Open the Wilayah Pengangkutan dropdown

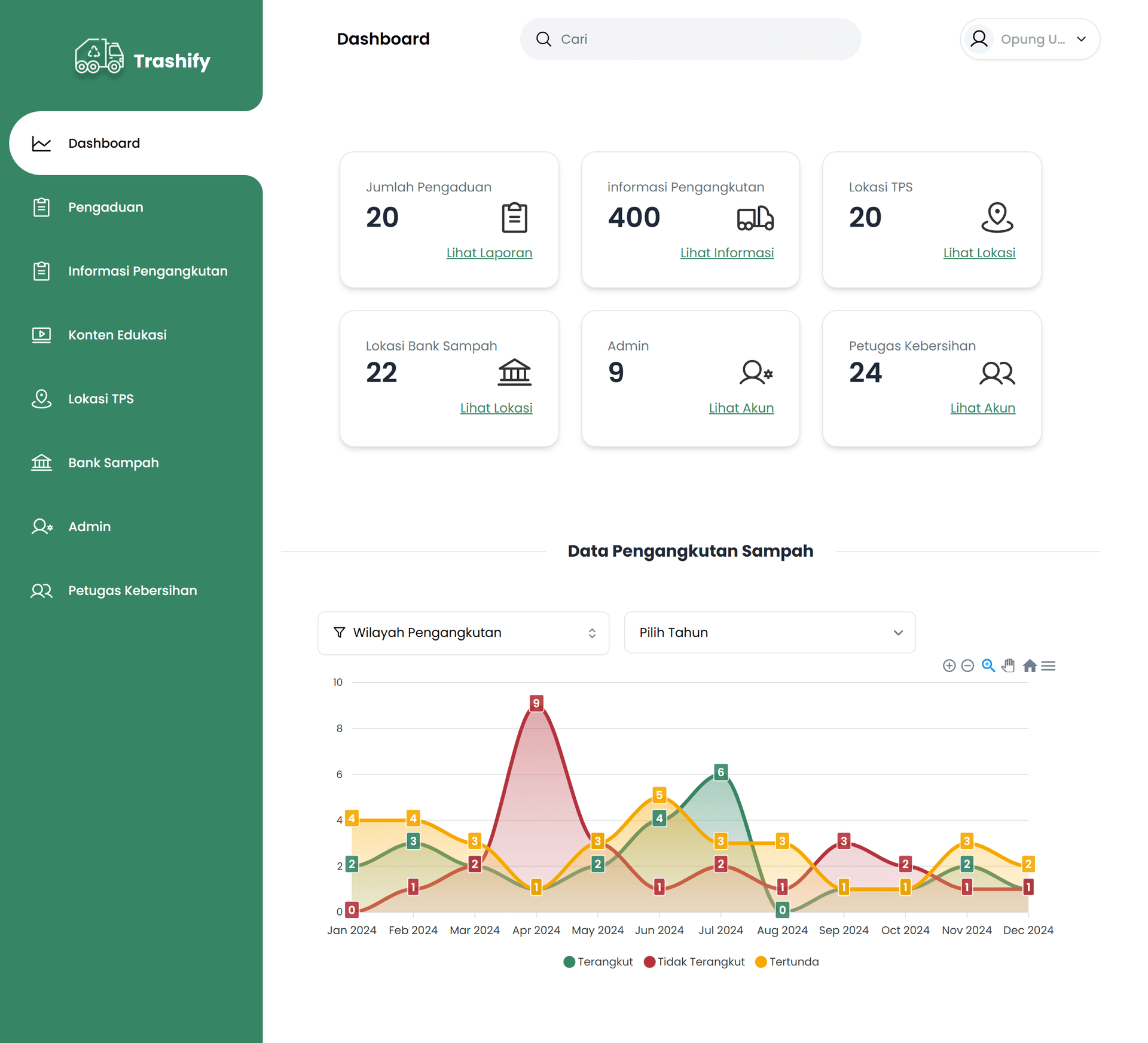click(x=463, y=633)
